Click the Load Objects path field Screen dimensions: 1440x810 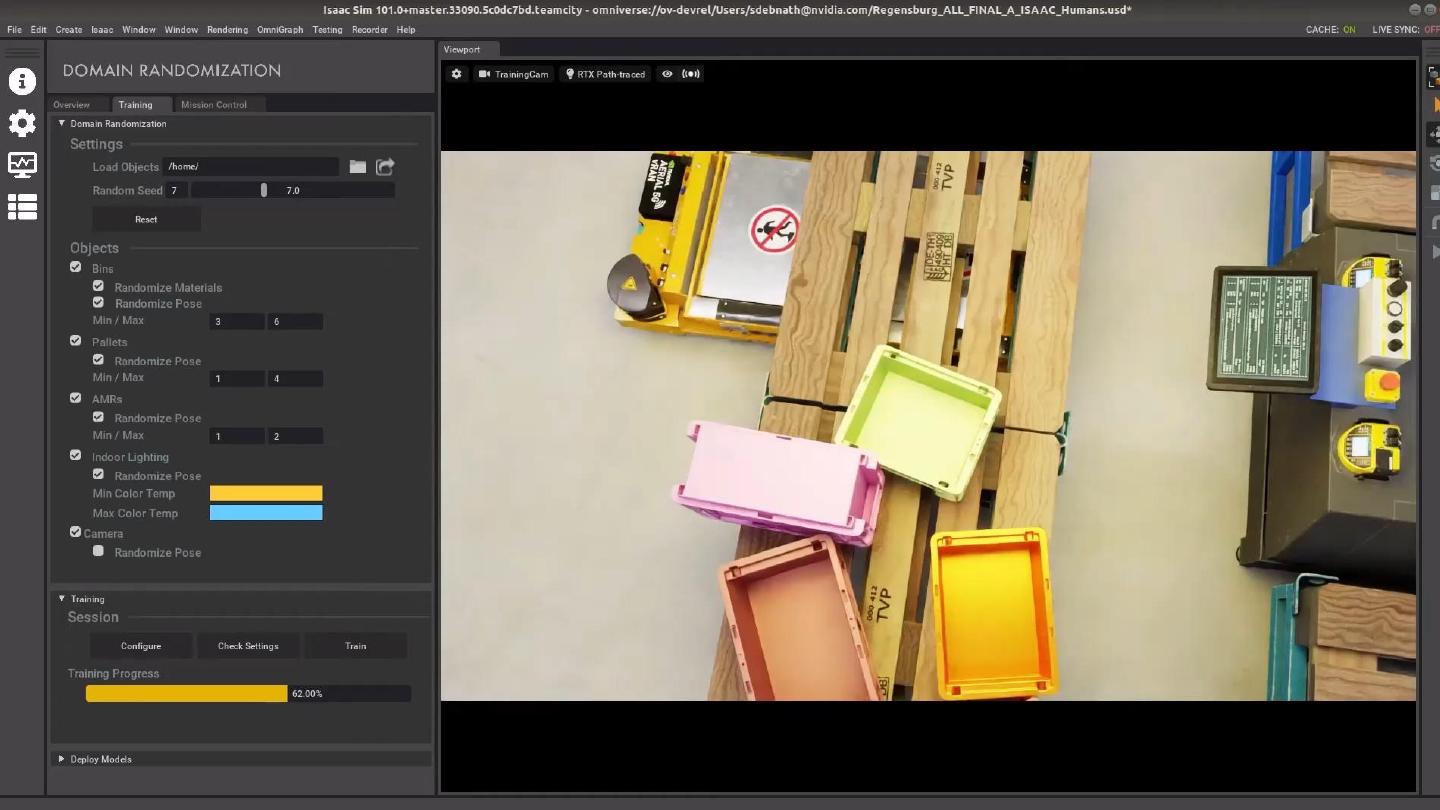coord(250,167)
